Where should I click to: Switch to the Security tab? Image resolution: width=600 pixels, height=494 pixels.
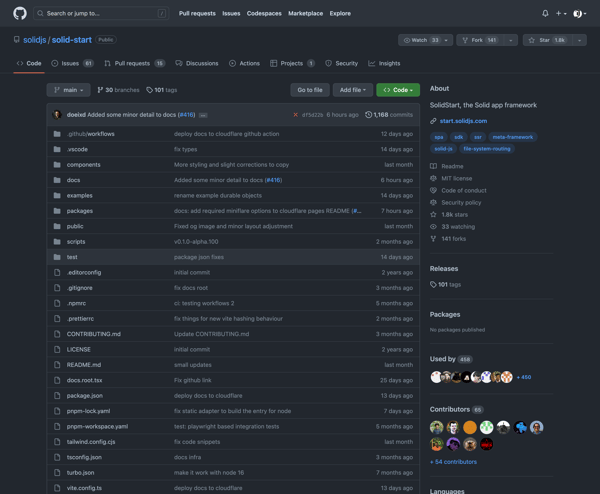(x=341, y=64)
